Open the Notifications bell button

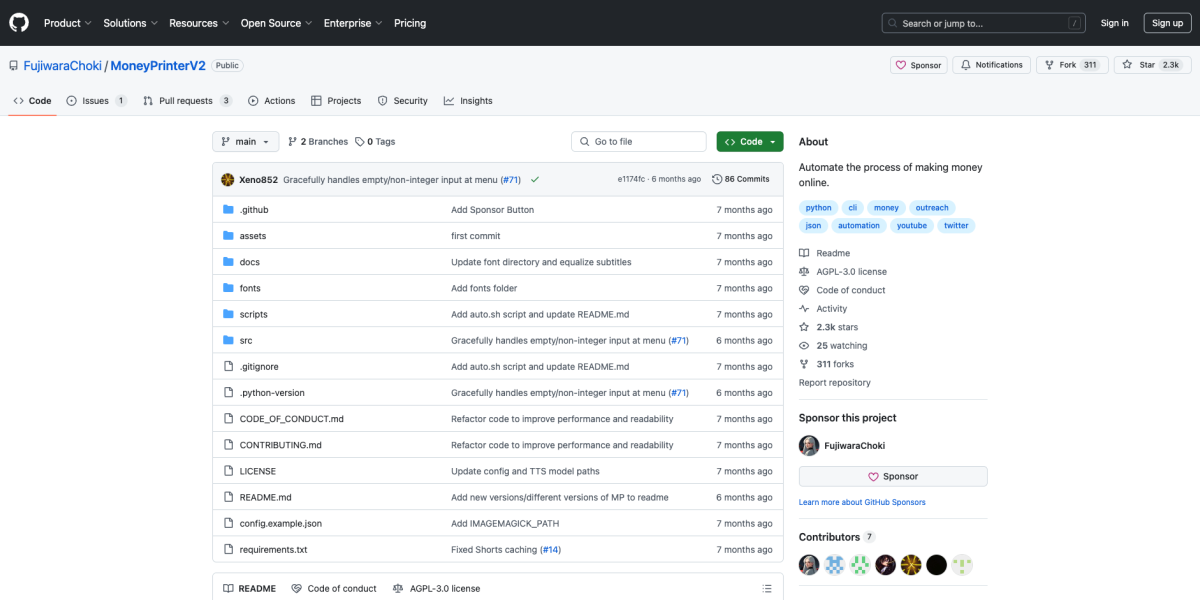click(x=992, y=65)
